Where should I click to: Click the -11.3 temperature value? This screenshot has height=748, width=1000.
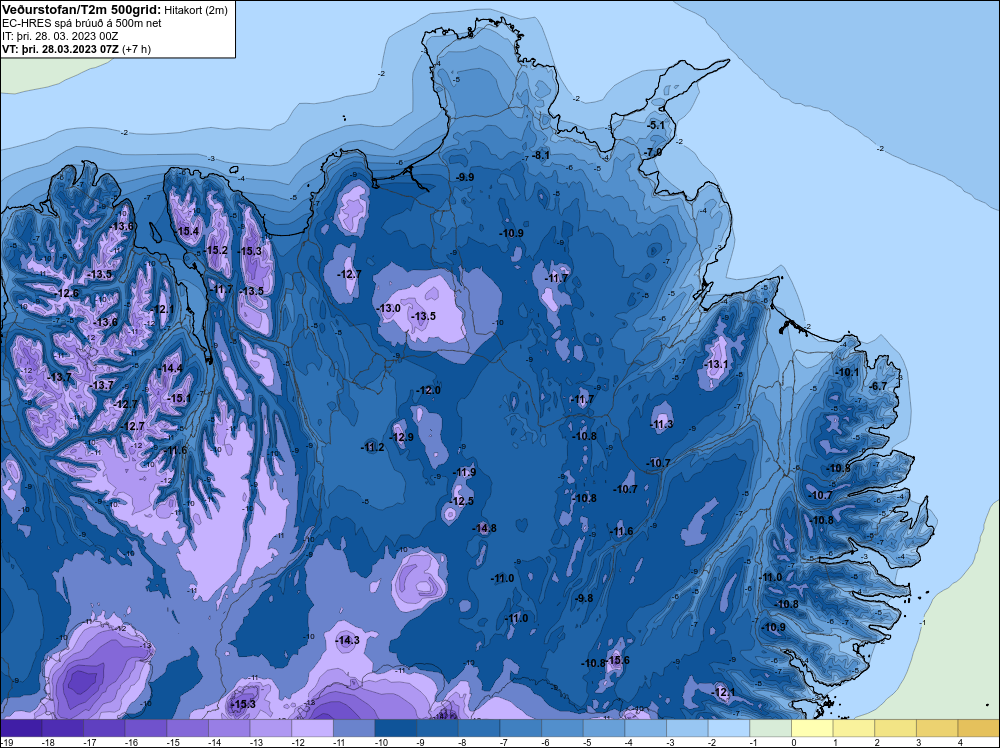(x=662, y=425)
